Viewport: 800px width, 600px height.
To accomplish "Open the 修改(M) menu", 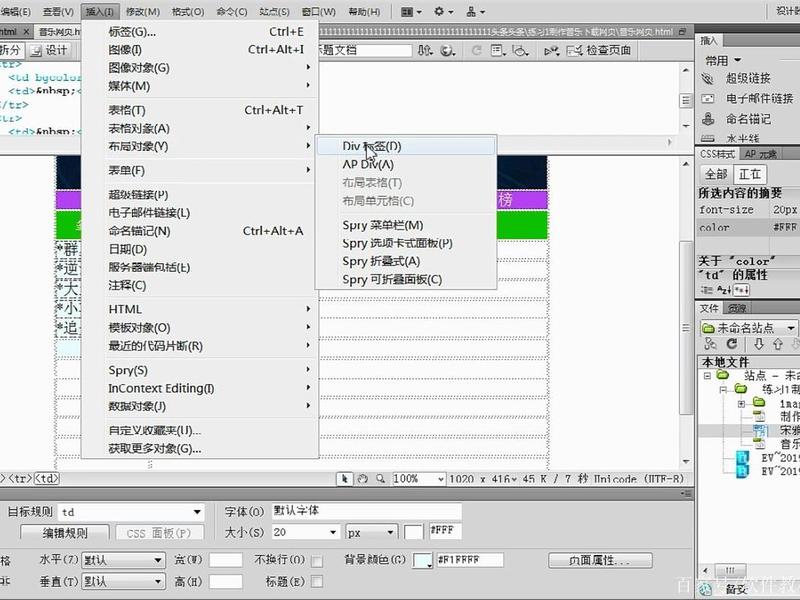I will pyautogui.click(x=143, y=11).
